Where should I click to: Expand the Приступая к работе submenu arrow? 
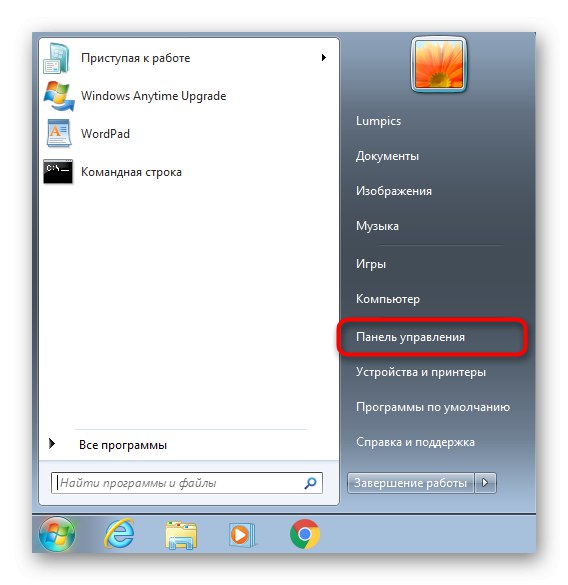tap(324, 57)
